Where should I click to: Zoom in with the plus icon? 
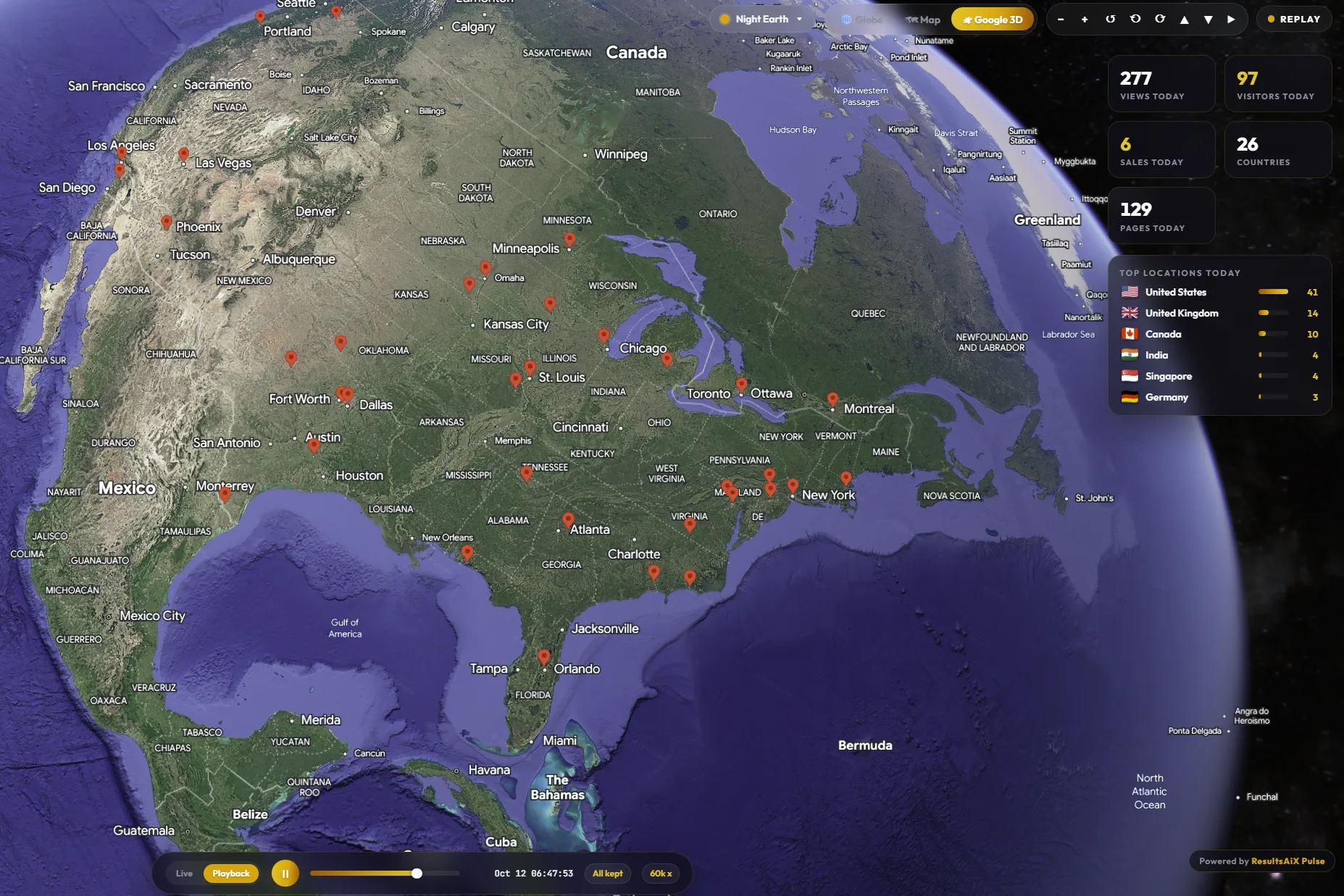click(x=1085, y=20)
